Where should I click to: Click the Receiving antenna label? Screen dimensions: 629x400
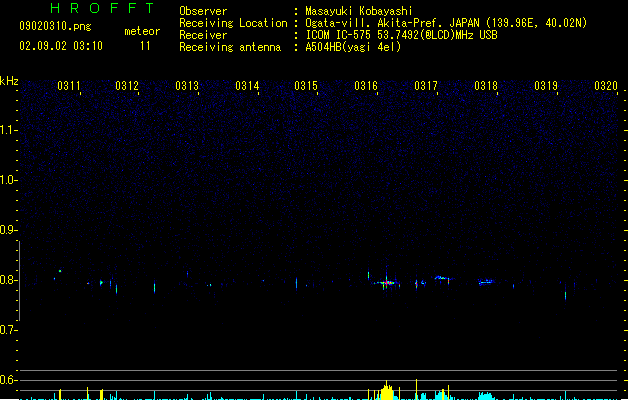[230, 47]
